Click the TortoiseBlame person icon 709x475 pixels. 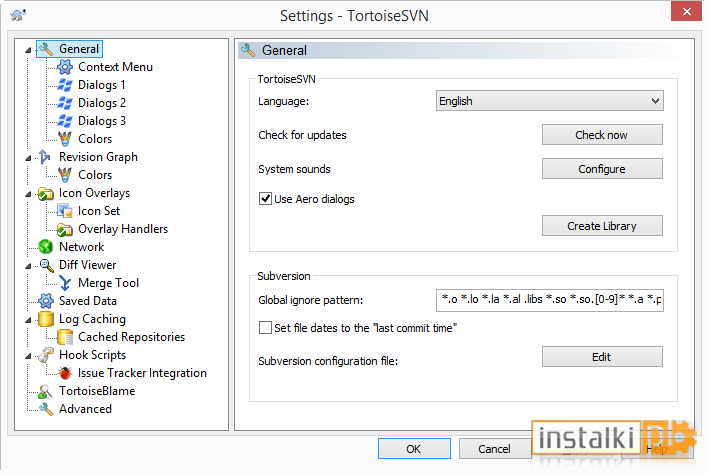(x=45, y=391)
